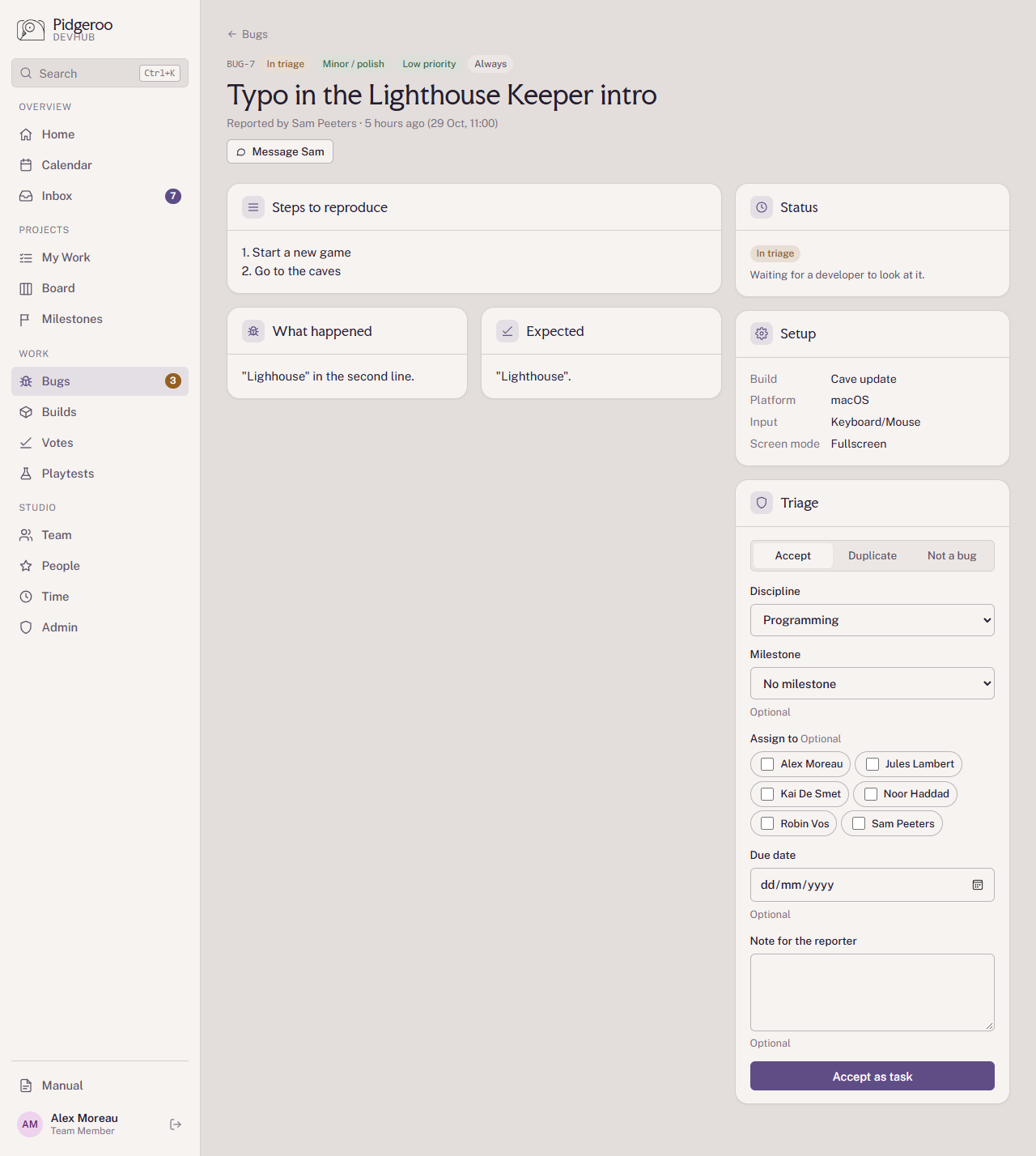Image resolution: width=1036 pixels, height=1156 pixels.
Task: Click the Due date input field
Action: coord(873,885)
